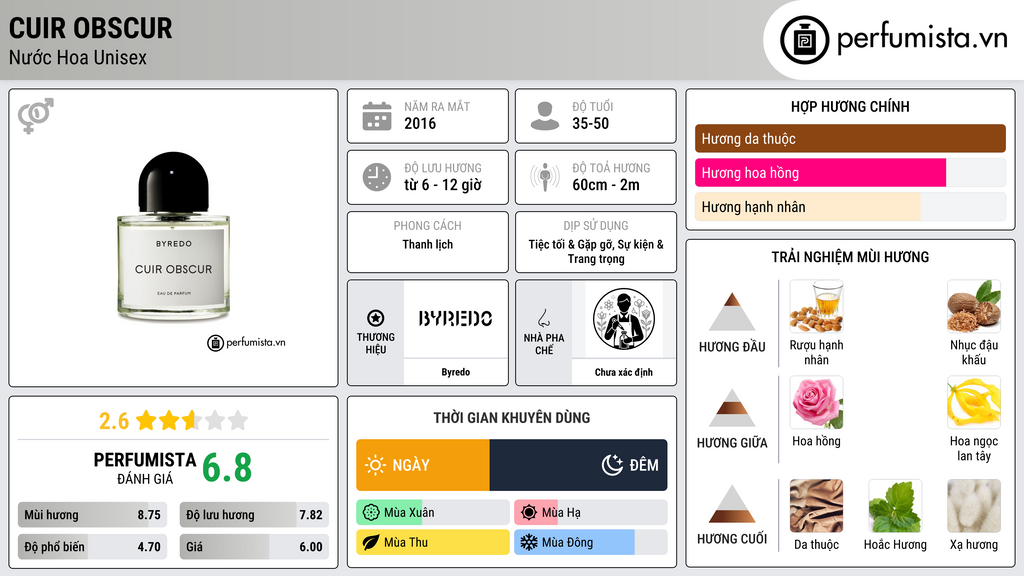Click the sun icon in Ngày bar
This screenshot has height=576, width=1024.
[376, 465]
